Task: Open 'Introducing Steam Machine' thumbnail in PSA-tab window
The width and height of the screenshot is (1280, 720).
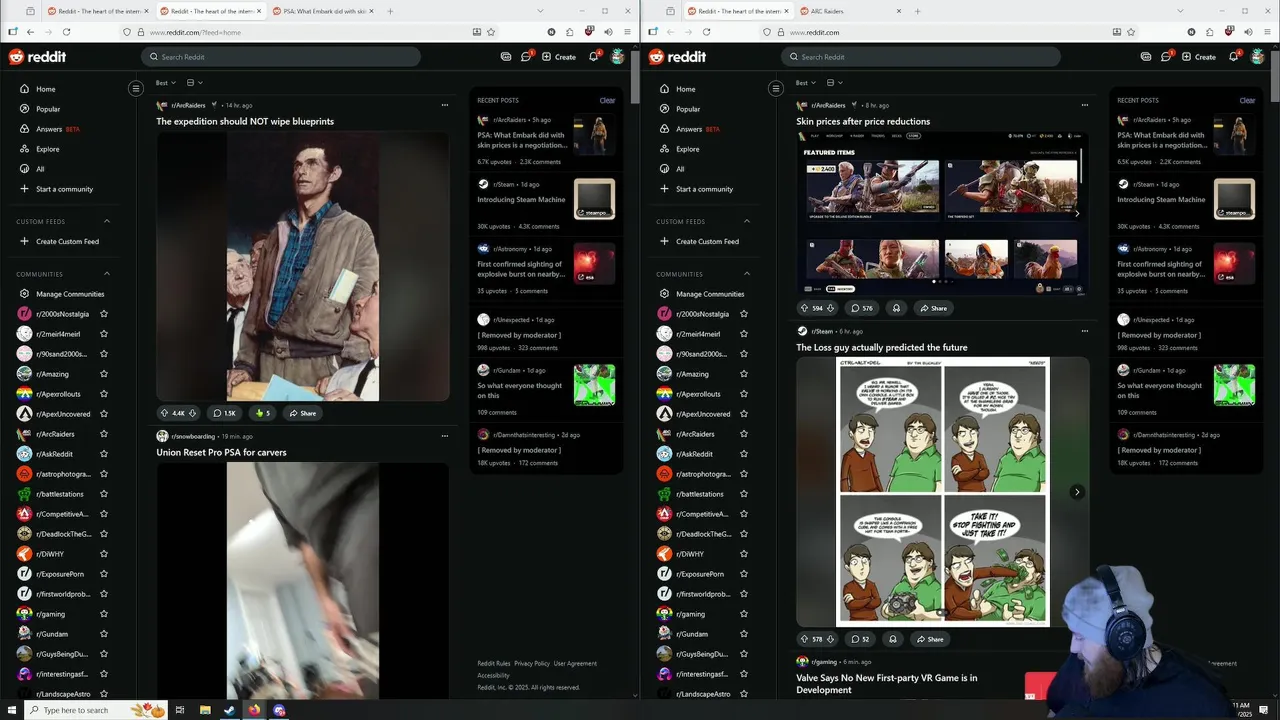Action: coord(594,199)
